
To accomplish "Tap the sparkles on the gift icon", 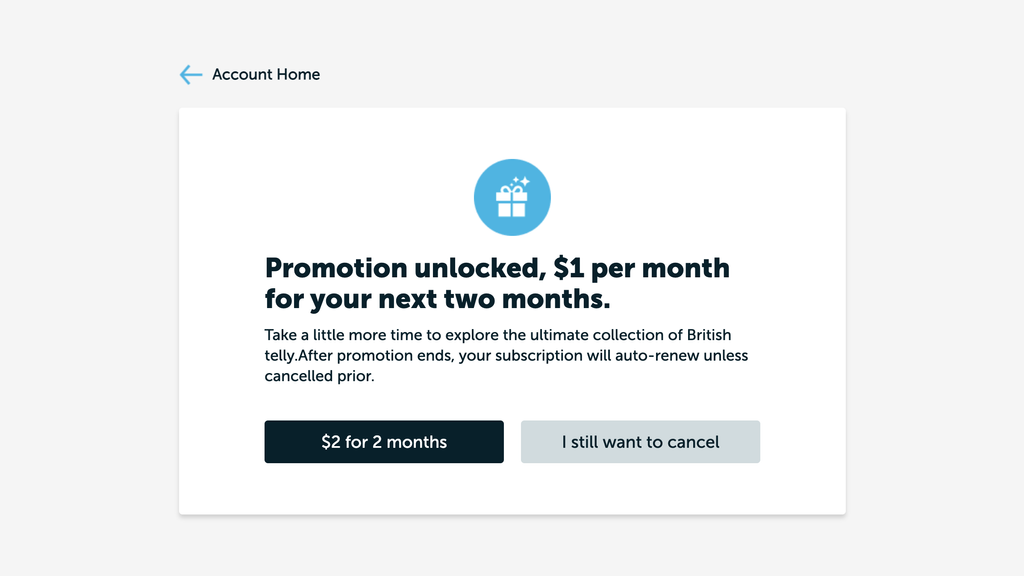I will point(523,182).
